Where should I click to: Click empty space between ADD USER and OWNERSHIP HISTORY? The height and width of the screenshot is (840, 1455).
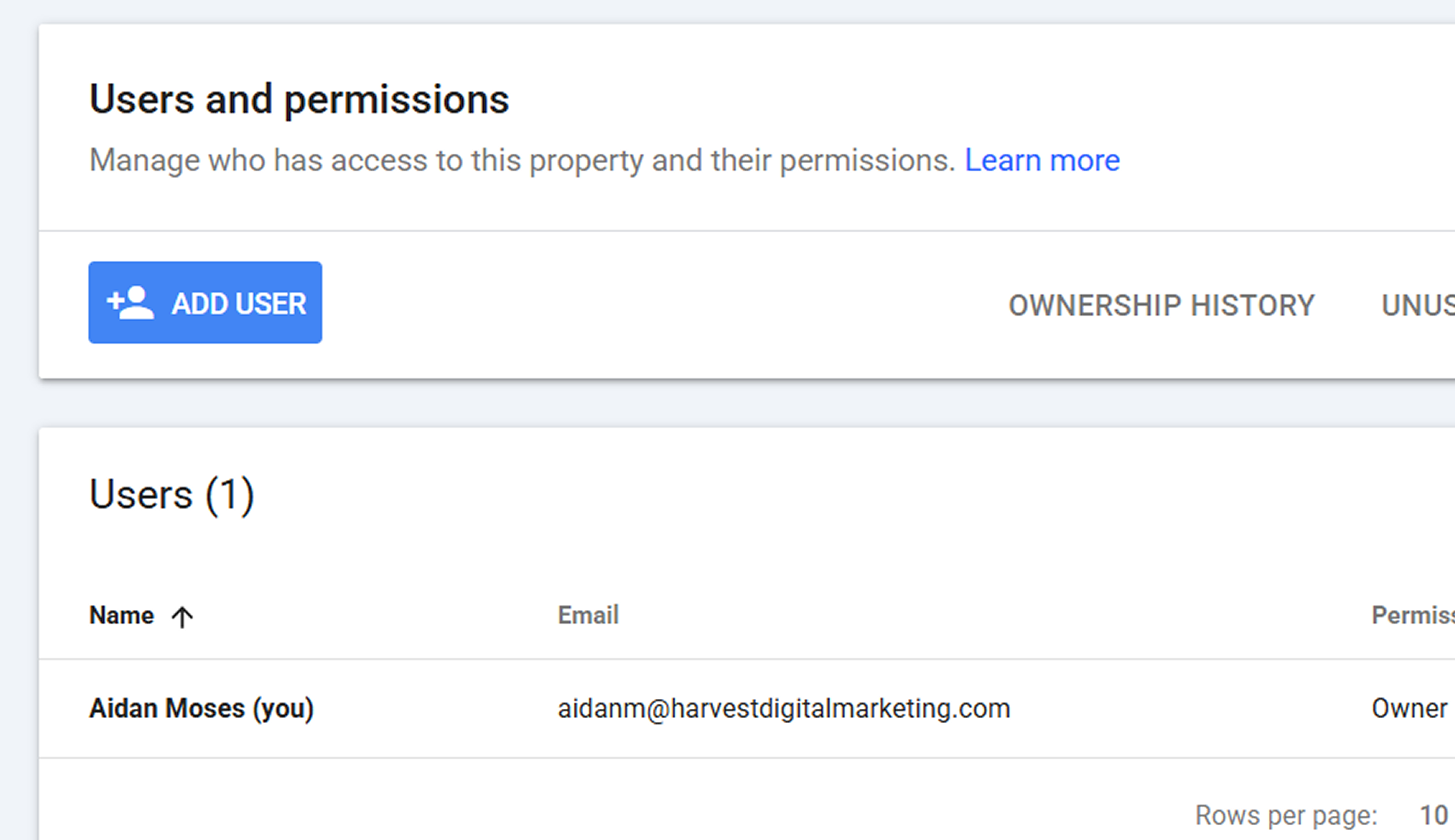tap(663, 304)
